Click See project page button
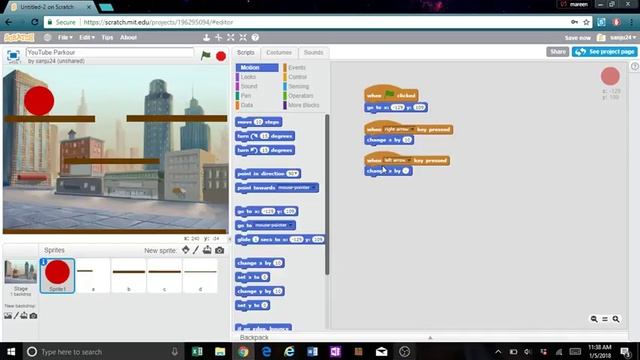Image resolution: width=640 pixels, height=360 pixels. (x=604, y=52)
